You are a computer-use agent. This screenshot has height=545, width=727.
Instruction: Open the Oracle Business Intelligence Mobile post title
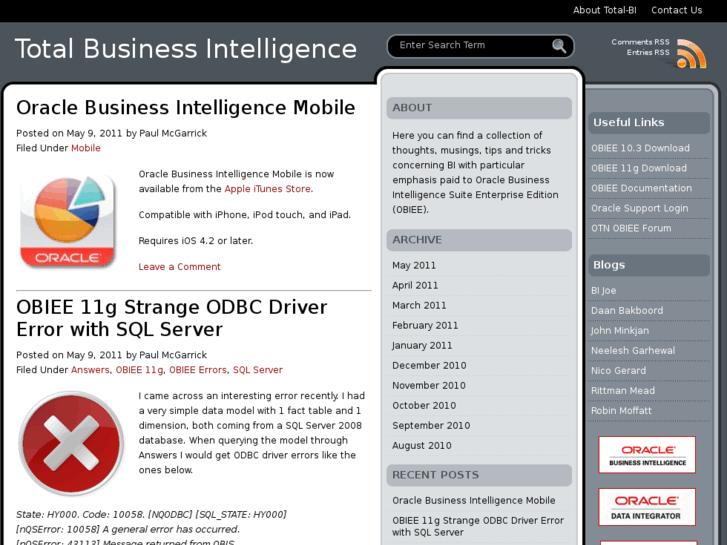pyautogui.click(x=185, y=108)
